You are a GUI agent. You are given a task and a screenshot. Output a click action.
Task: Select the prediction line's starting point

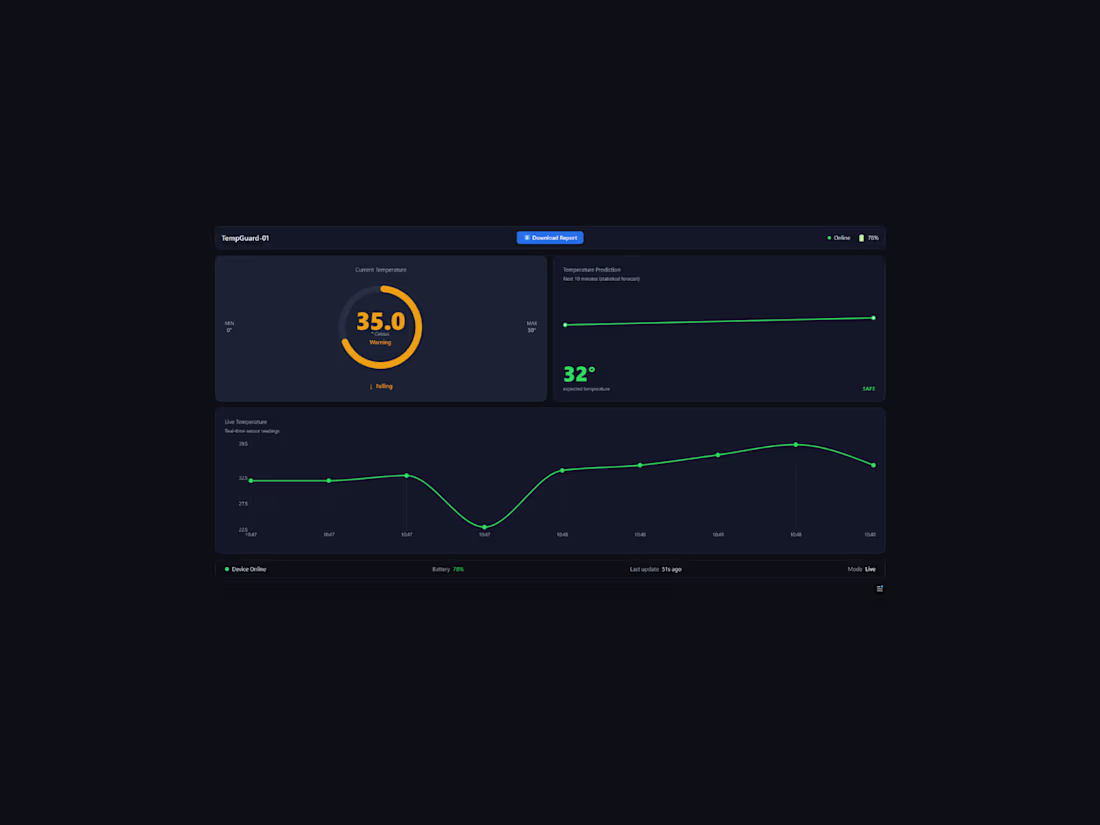pos(565,325)
